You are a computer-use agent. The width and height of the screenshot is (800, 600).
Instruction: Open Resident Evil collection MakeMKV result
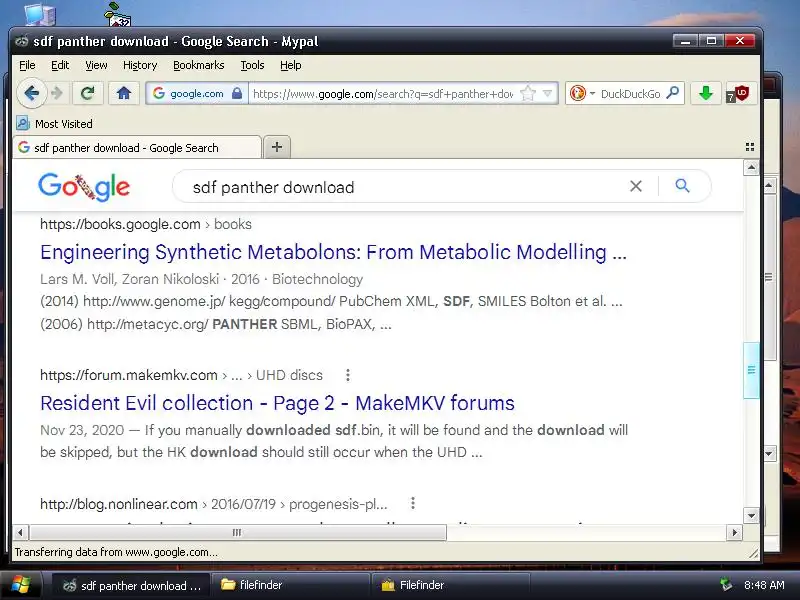(x=277, y=403)
